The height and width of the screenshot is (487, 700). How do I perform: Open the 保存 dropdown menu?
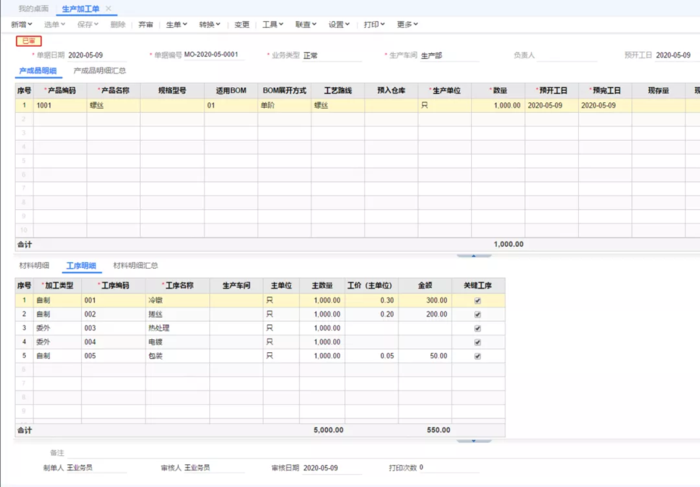(88, 25)
